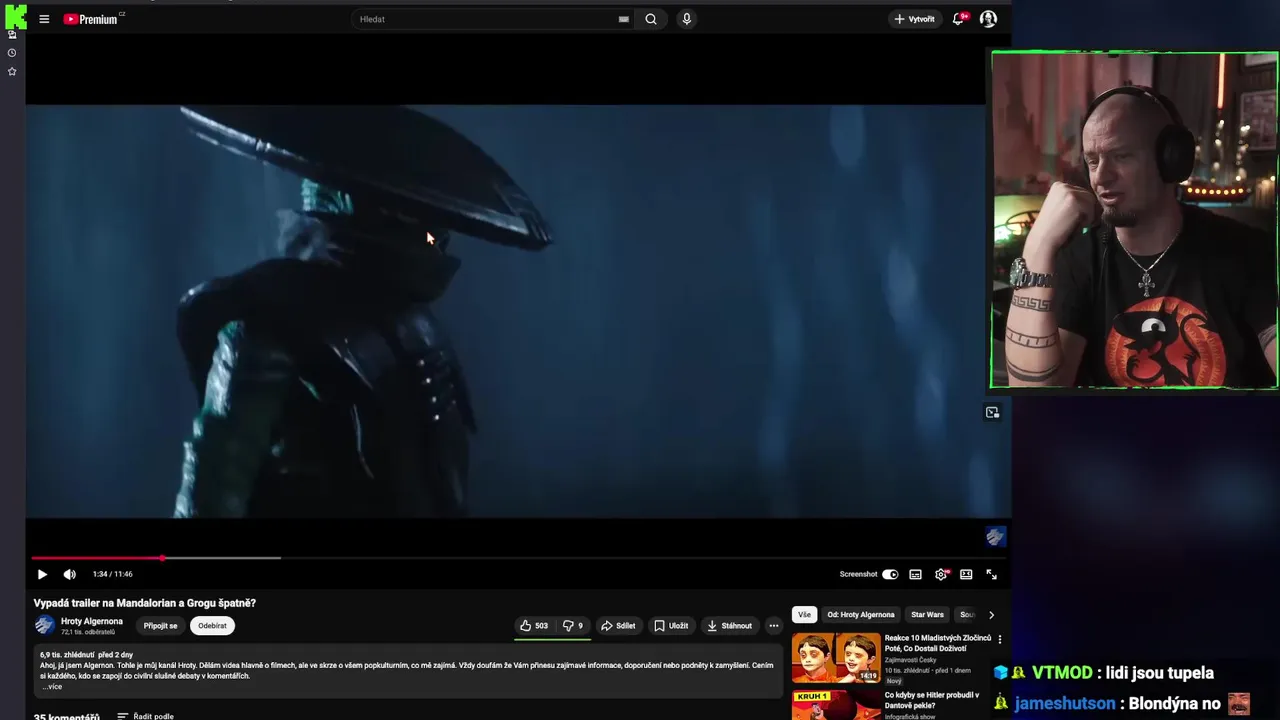The width and height of the screenshot is (1280, 720).
Task: Open browser sidebar history clock icon
Action: point(12,53)
